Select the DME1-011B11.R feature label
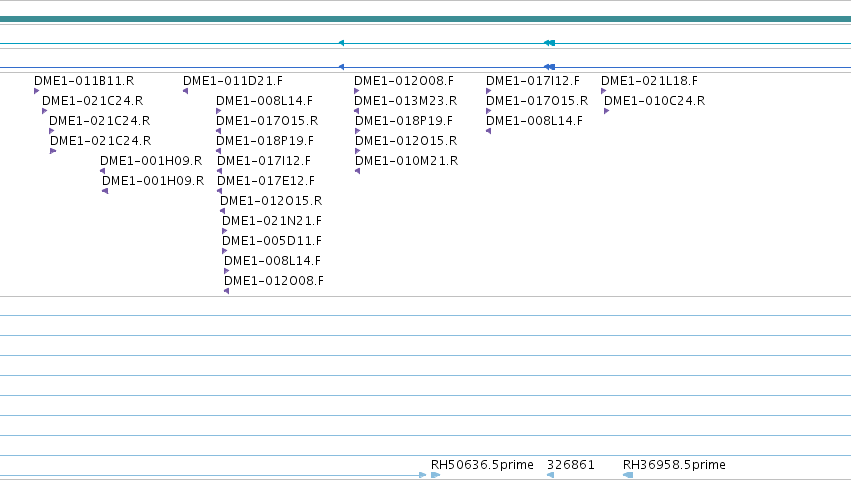This screenshot has width=851, height=480. tap(84, 81)
